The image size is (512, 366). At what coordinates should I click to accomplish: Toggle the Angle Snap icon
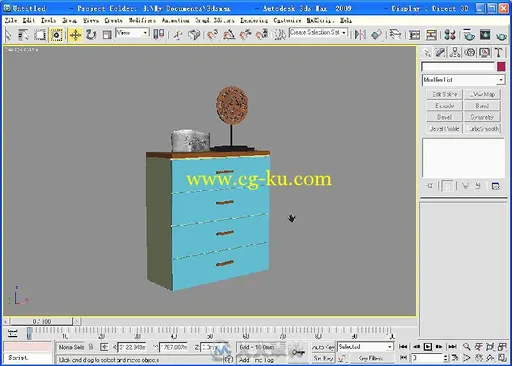(229, 35)
